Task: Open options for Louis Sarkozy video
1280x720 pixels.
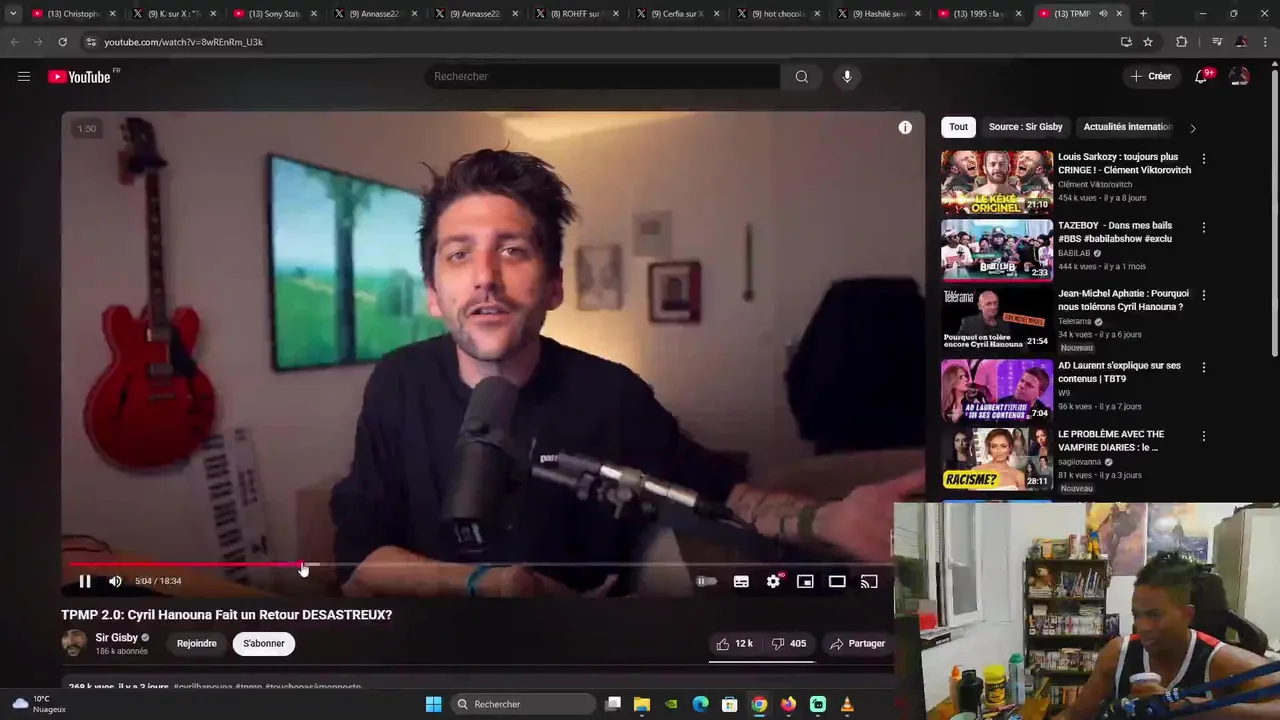Action: (x=1203, y=159)
